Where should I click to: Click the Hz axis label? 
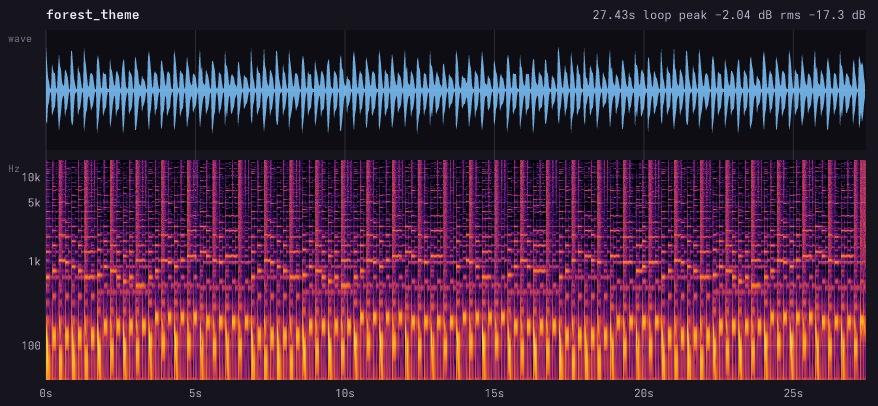tap(14, 168)
